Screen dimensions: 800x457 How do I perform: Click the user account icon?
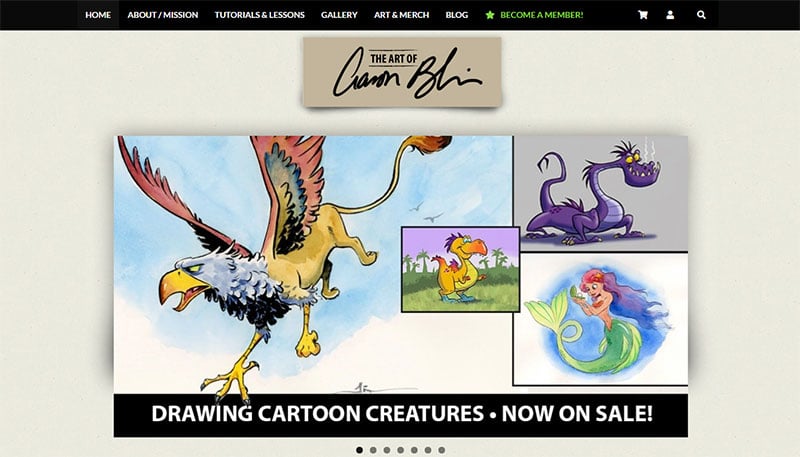(670, 15)
